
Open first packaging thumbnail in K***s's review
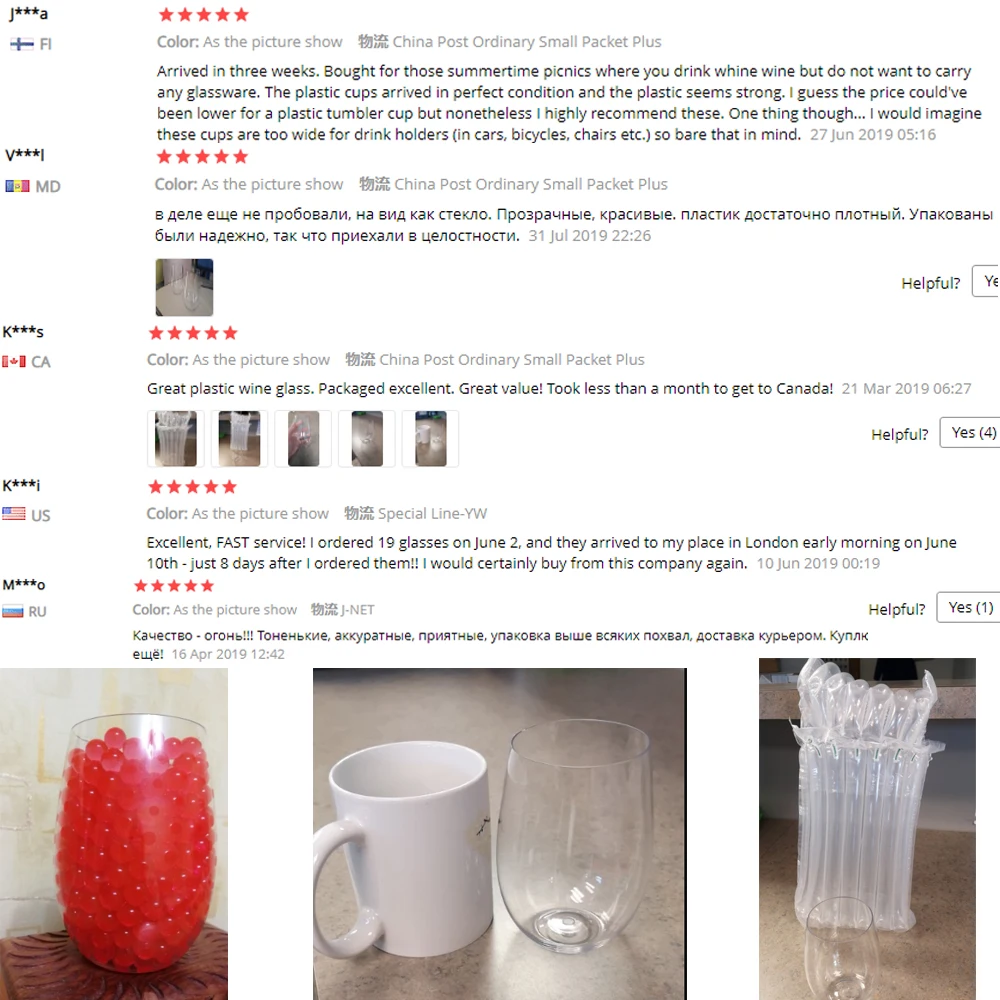tap(176, 438)
